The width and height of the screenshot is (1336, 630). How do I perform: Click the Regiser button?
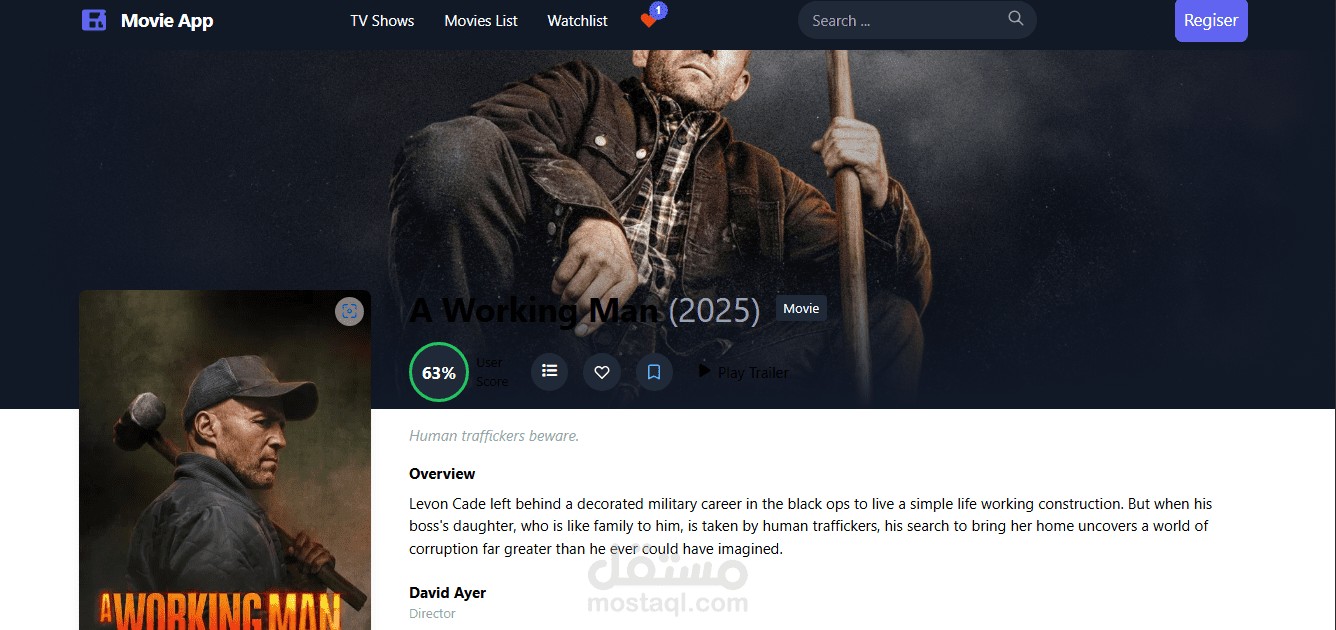[1211, 20]
